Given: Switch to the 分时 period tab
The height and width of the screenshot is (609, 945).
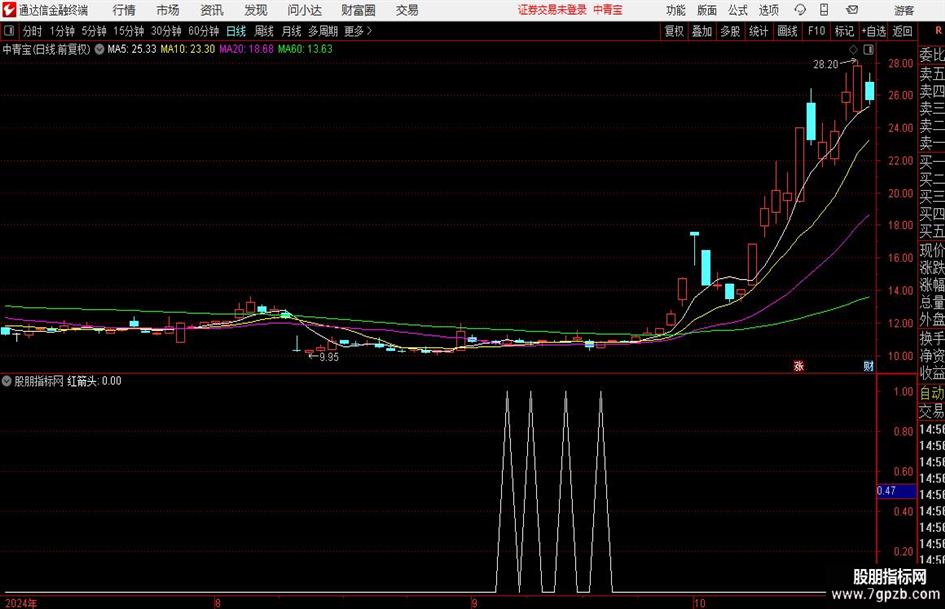Looking at the screenshot, I should (x=33, y=31).
